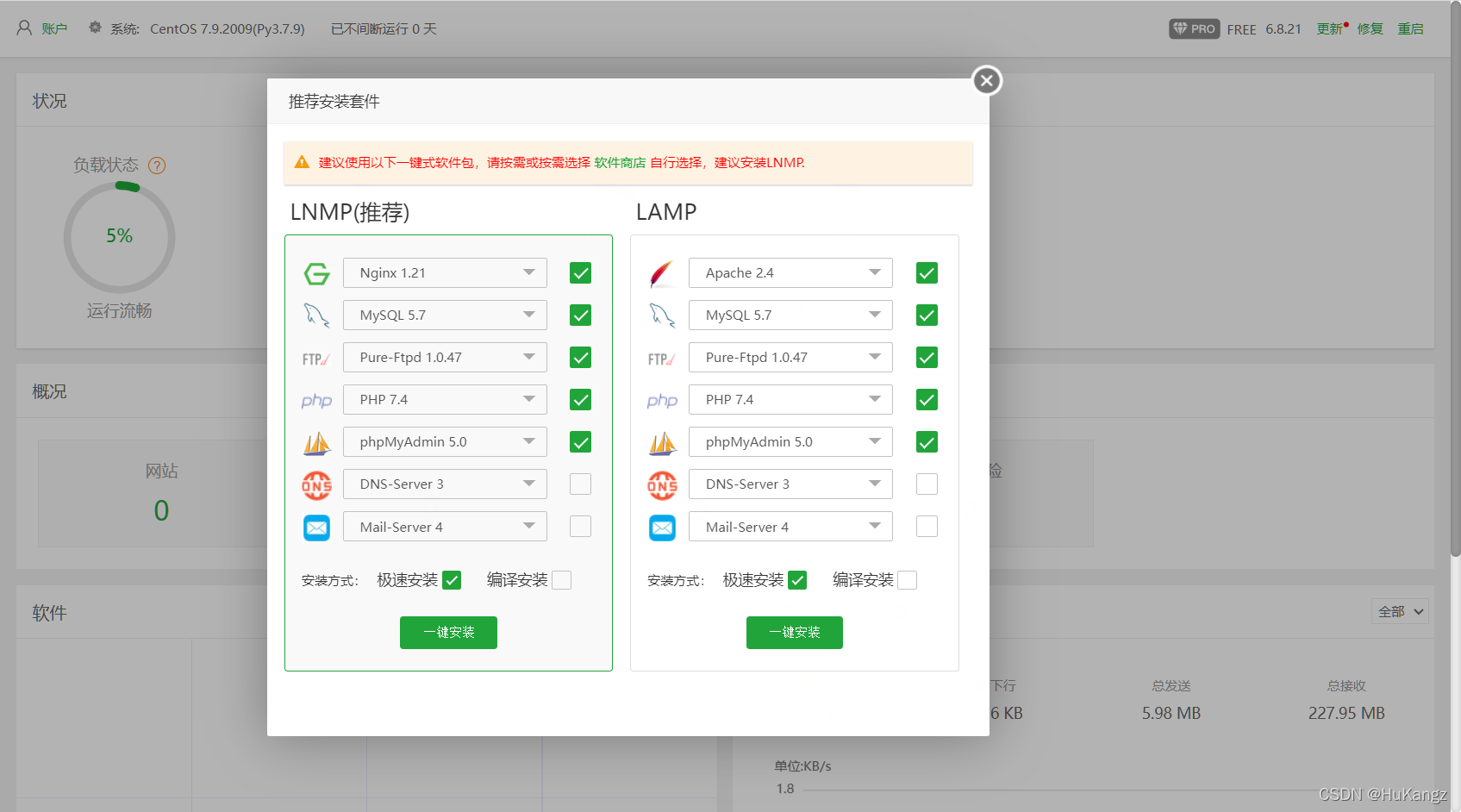This screenshot has height=812, width=1461.
Task: Click the 重启 link in header
Action: click(1411, 28)
